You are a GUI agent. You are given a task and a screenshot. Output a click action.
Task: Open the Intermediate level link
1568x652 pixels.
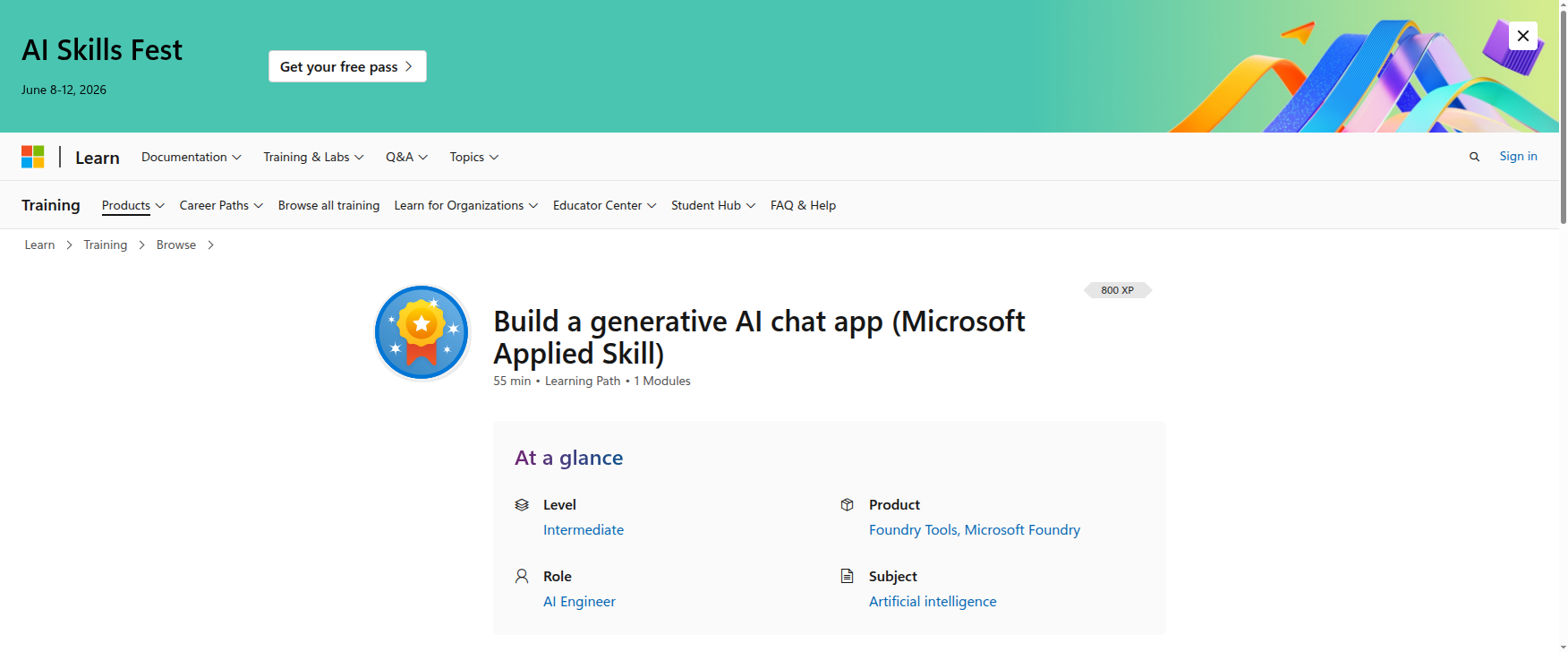[x=584, y=530]
